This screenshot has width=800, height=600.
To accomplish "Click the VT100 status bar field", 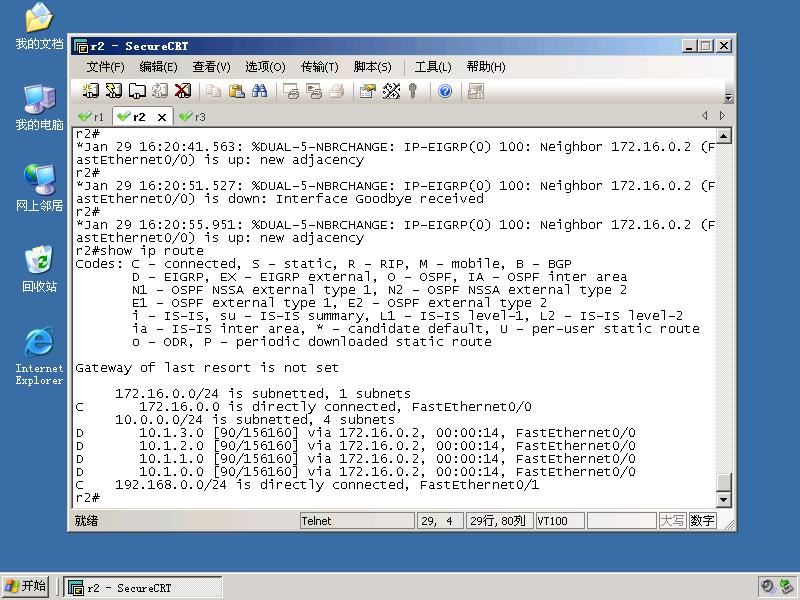I will click(x=560, y=521).
